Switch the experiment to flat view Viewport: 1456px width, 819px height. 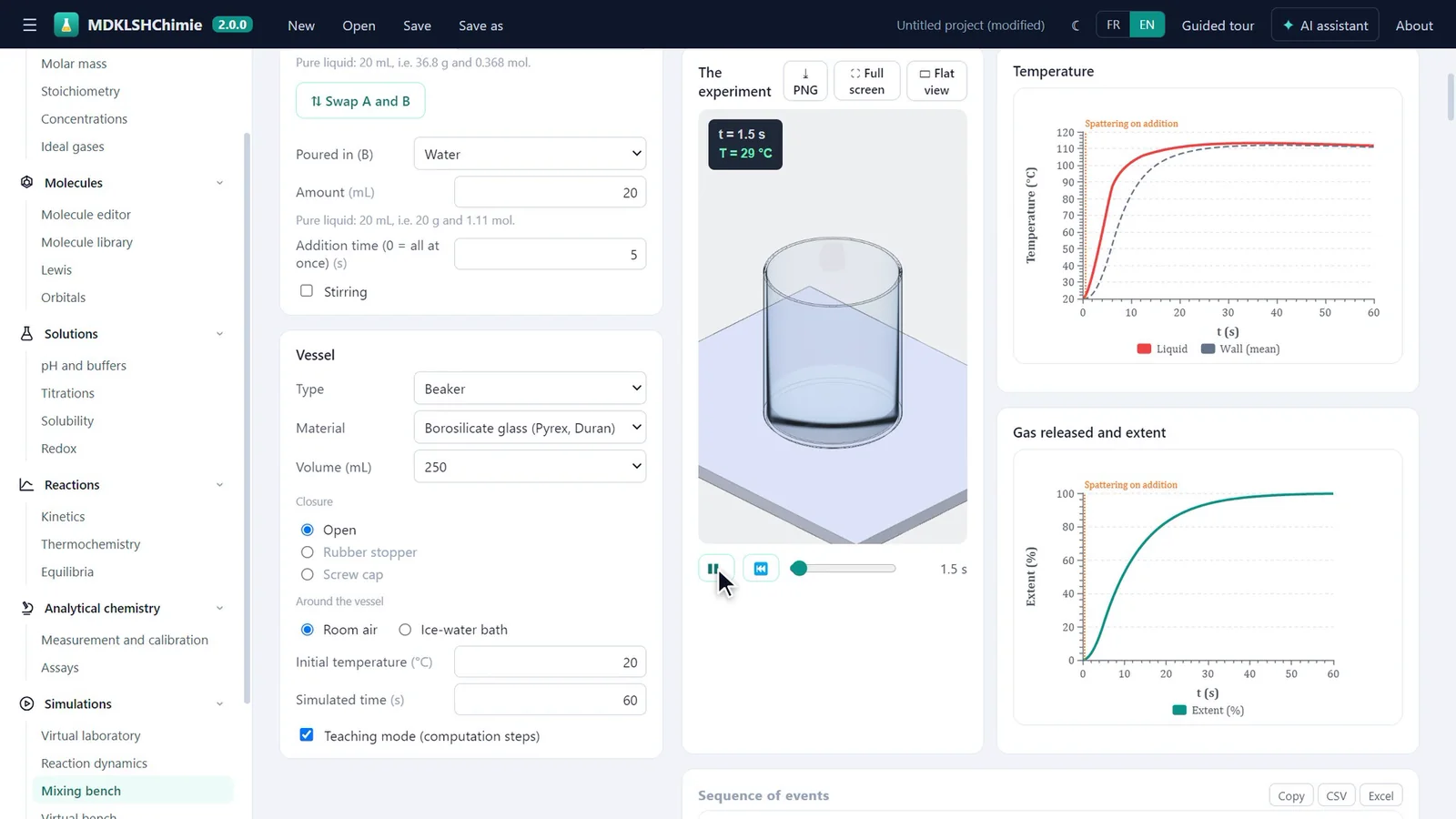(936, 81)
